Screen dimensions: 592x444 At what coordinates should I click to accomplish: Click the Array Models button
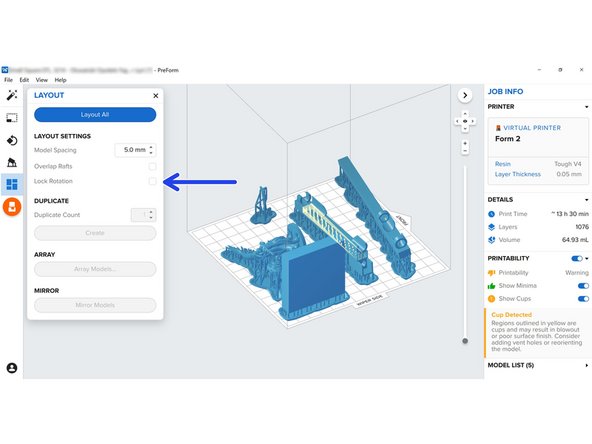click(95, 269)
